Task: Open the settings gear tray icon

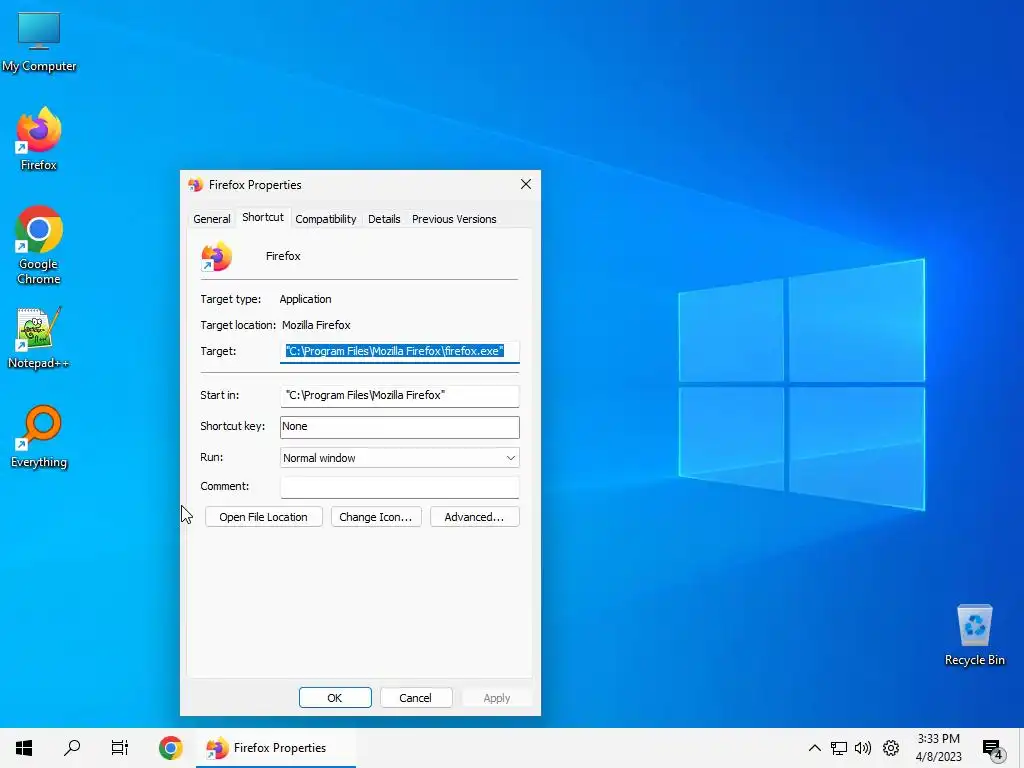Action: pos(891,748)
